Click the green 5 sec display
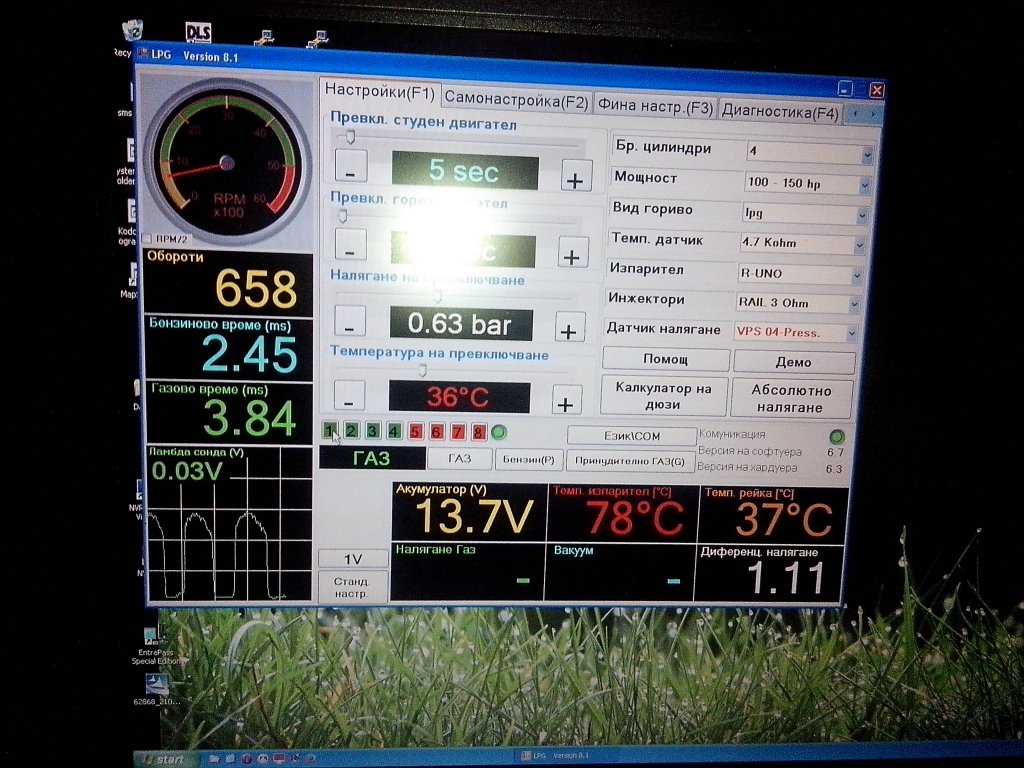Viewport: 1024px width, 768px height. 464,171
